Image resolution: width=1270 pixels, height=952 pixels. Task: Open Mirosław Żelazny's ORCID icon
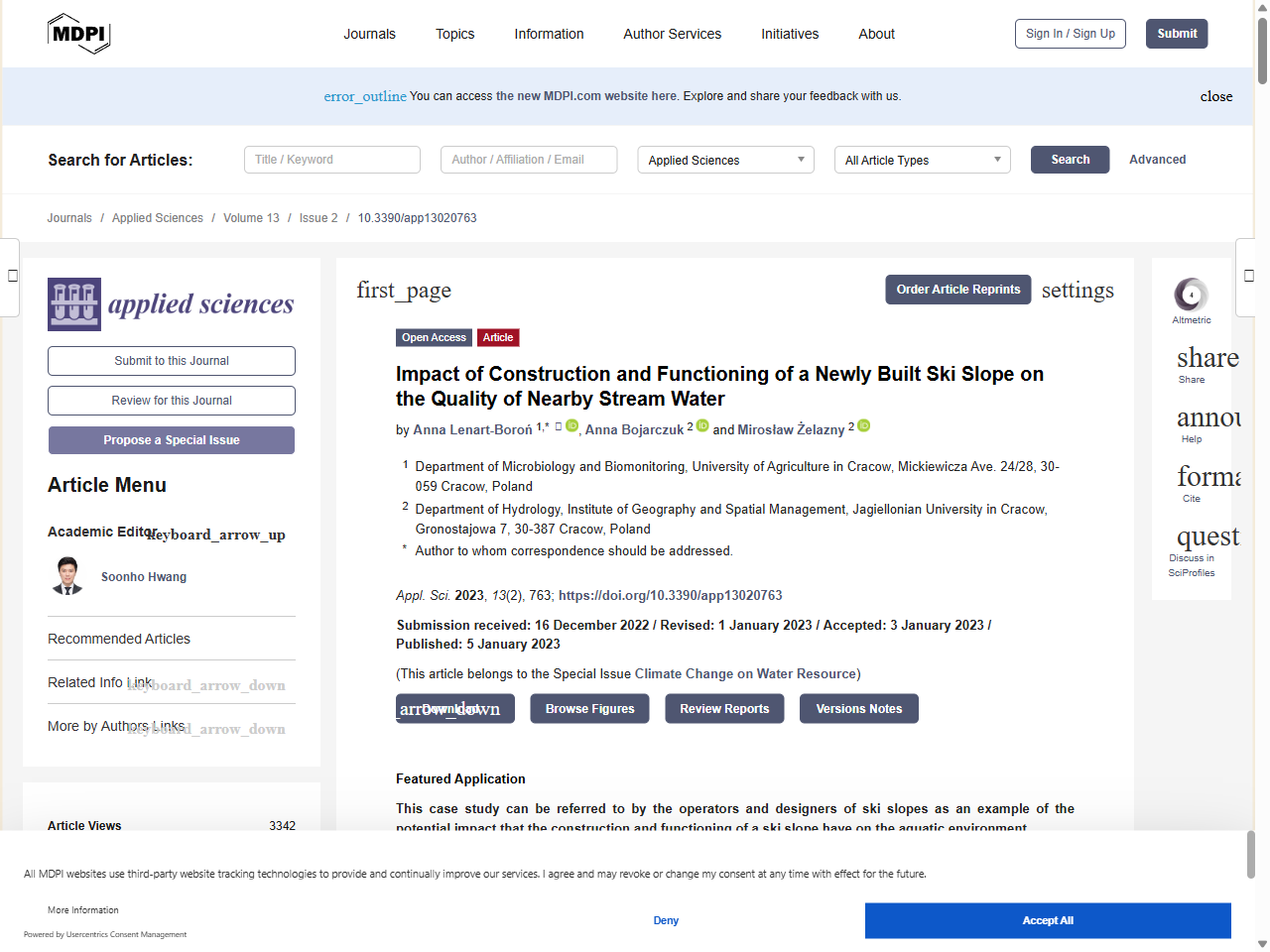[x=862, y=425]
